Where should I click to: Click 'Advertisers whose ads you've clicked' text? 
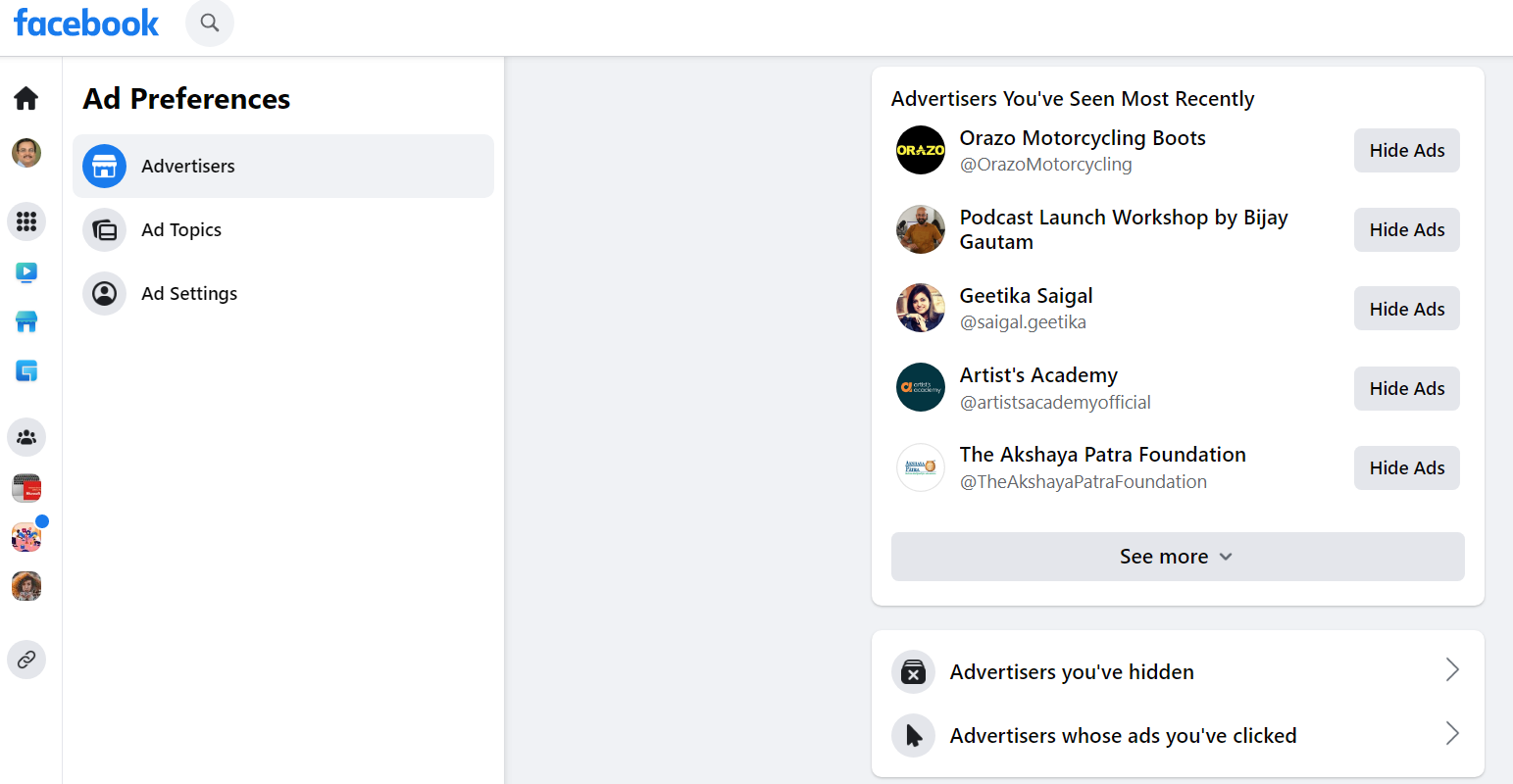[1123, 736]
